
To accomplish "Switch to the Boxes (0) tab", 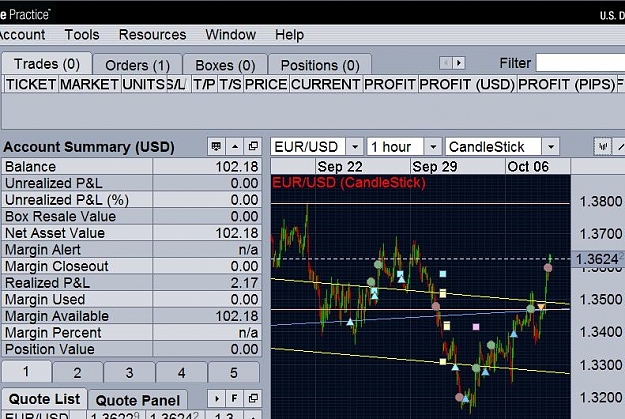I will (x=225, y=65).
